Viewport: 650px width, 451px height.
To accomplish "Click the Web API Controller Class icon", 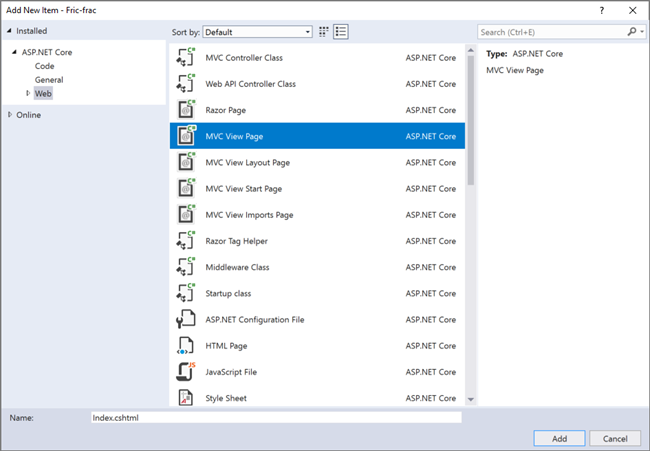I will [x=186, y=83].
